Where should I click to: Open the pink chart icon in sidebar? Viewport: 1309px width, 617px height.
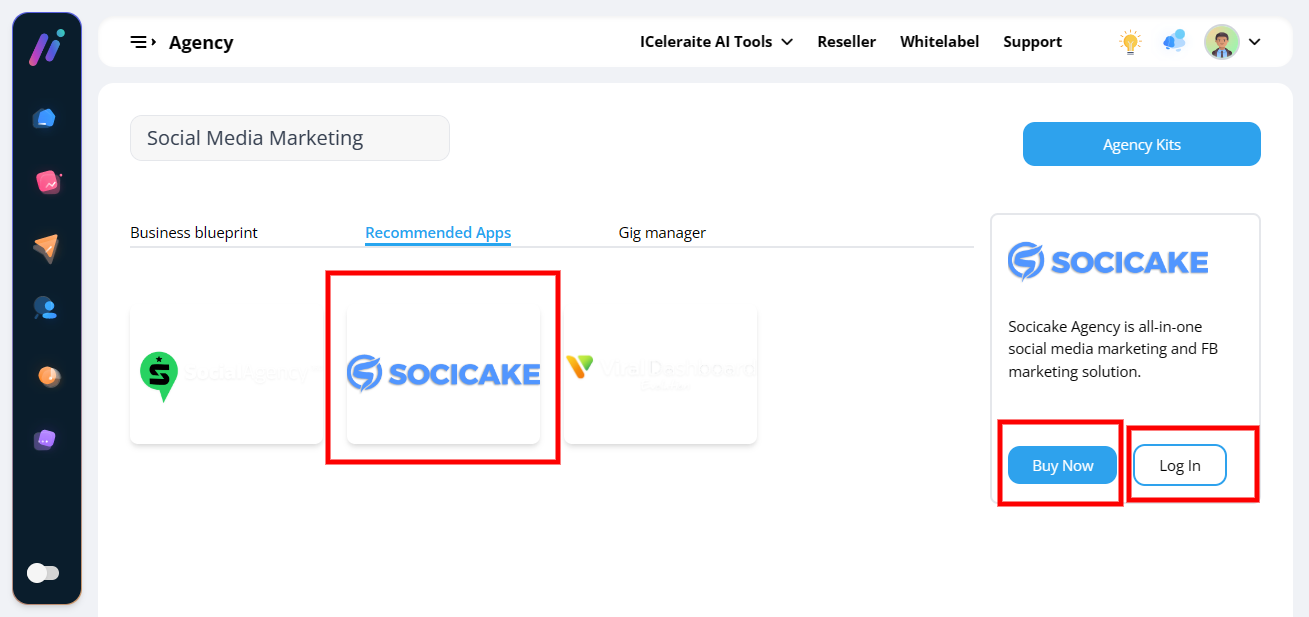pos(47,182)
